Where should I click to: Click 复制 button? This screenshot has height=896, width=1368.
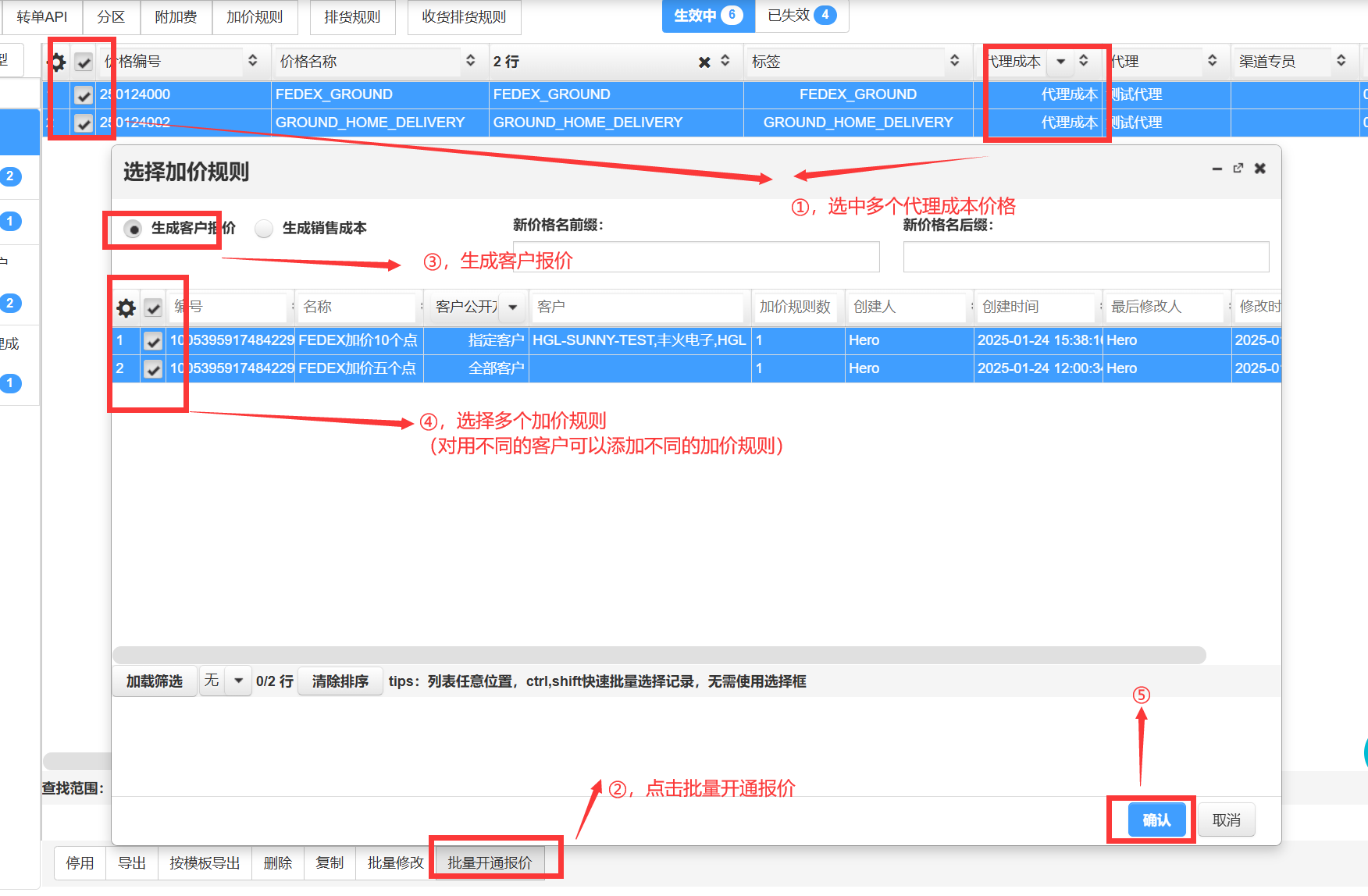coord(330,862)
